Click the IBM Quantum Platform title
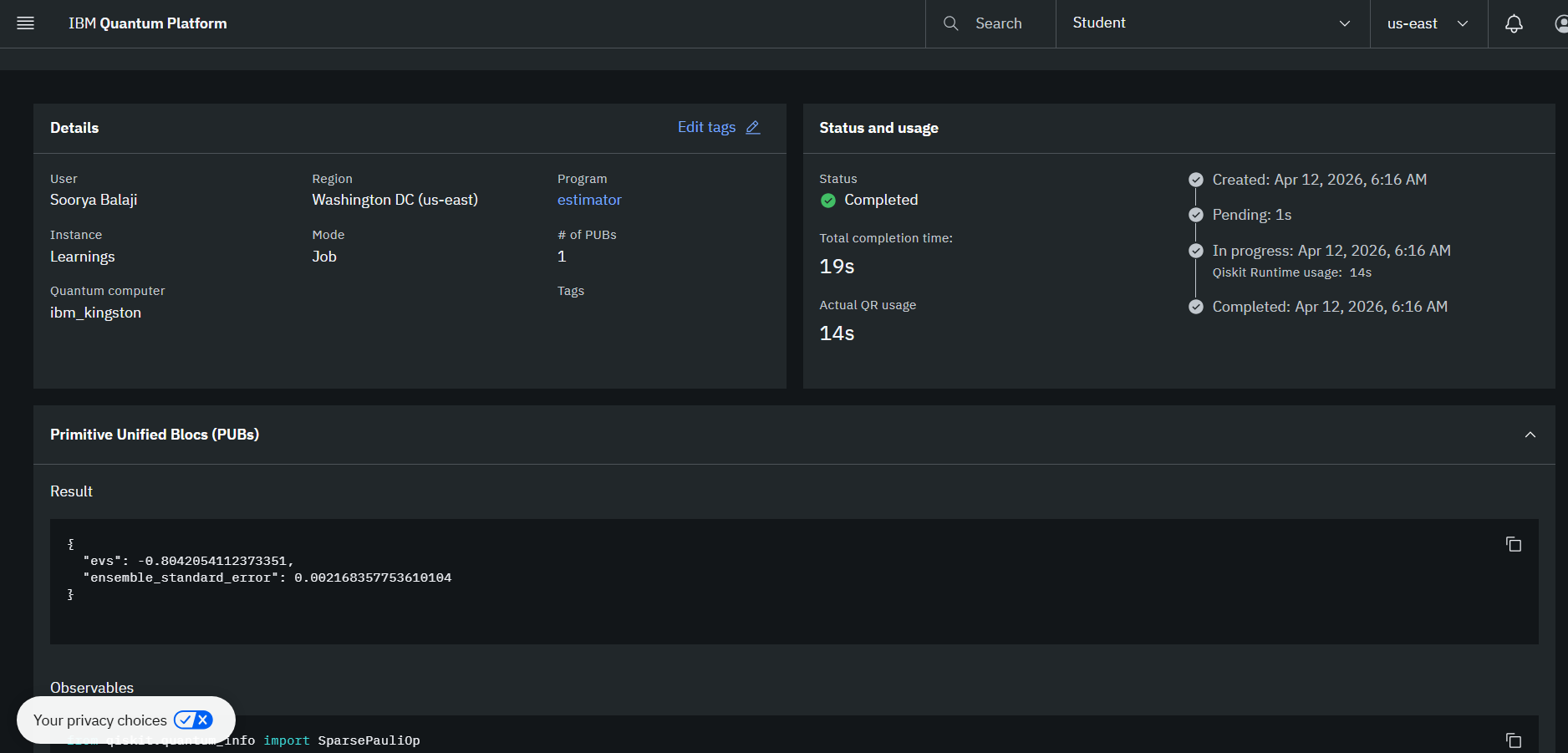Image resolution: width=1568 pixels, height=753 pixels. [x=148, y=23]
